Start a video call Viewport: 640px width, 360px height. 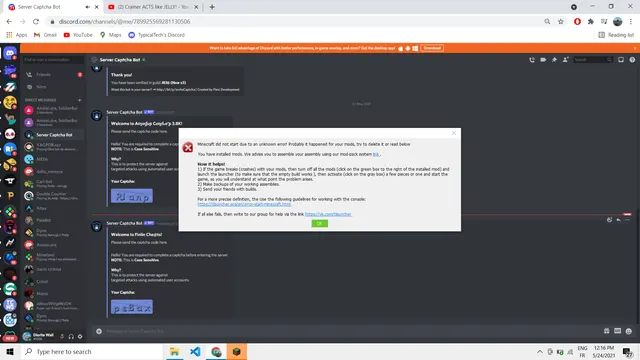pyautogui.click(x=543, y=60)
